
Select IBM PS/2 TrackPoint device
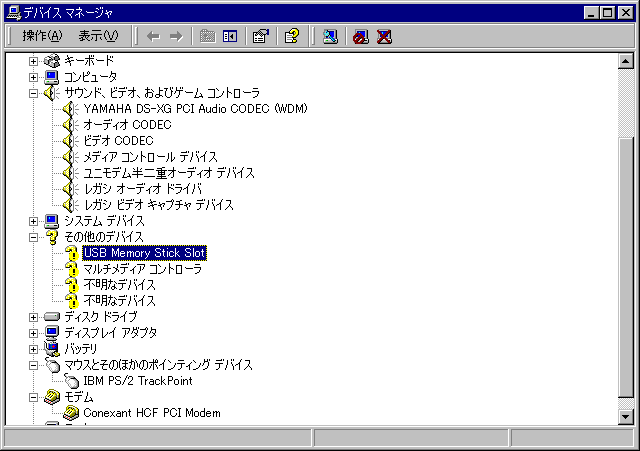pyautogui.click(x=138, y=381)
